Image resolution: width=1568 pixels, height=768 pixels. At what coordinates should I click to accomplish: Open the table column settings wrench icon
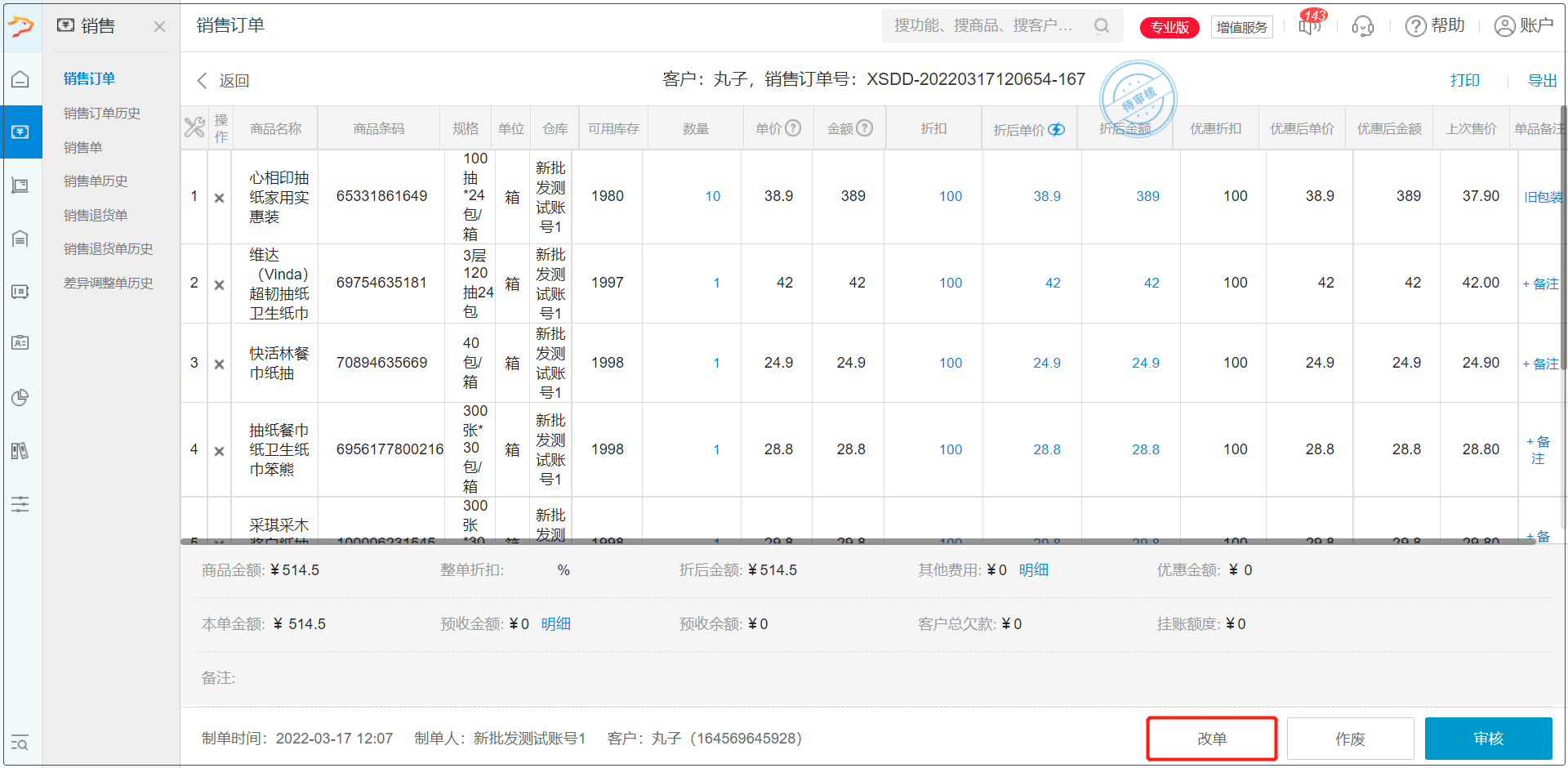(x=194, y=127)
